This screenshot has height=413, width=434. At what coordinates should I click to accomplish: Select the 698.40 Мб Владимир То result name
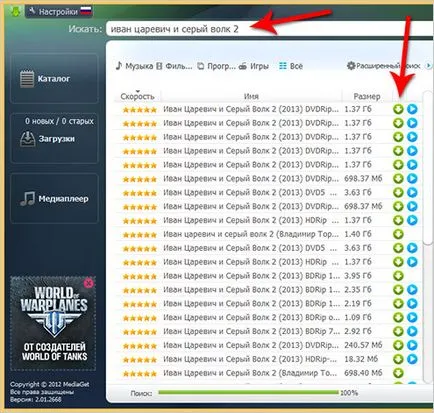pyautogui.click(x=250, y=373)
